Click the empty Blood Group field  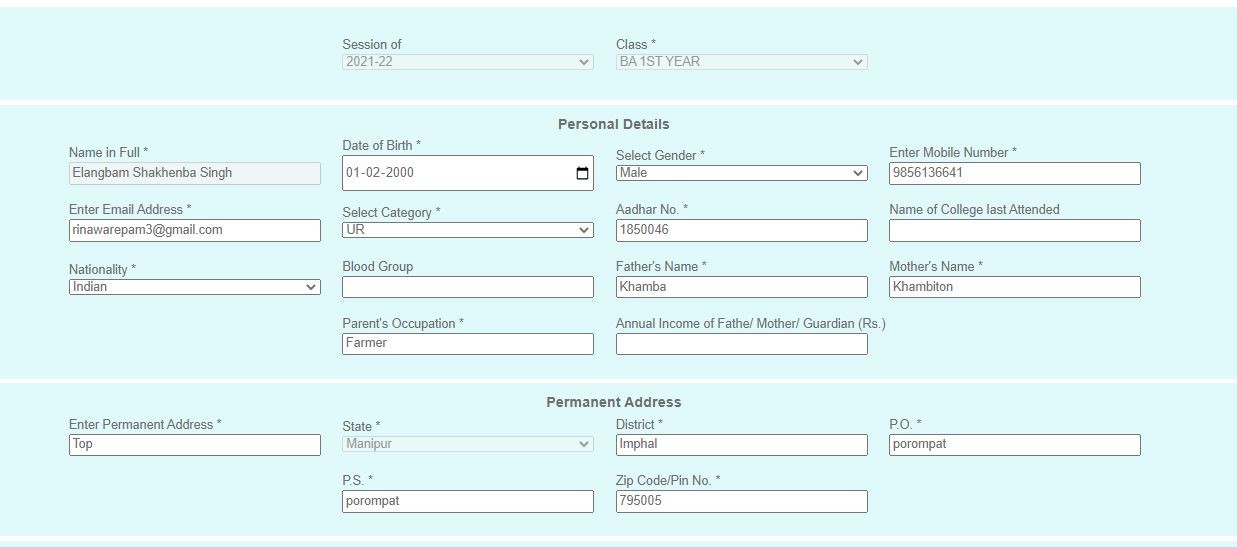pos(468,287)
